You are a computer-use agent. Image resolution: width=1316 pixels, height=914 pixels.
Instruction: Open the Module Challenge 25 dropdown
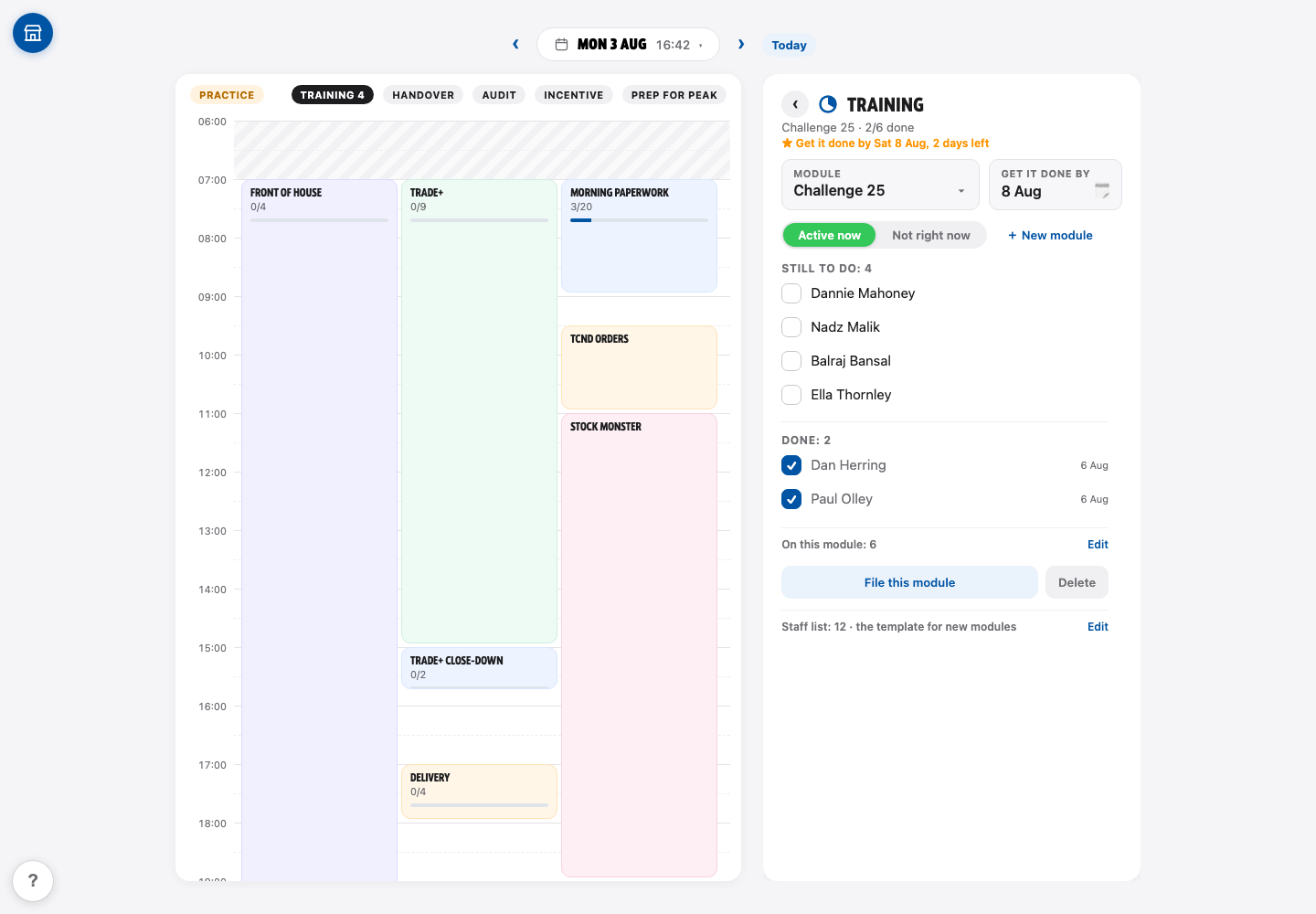tap(880, 185)
